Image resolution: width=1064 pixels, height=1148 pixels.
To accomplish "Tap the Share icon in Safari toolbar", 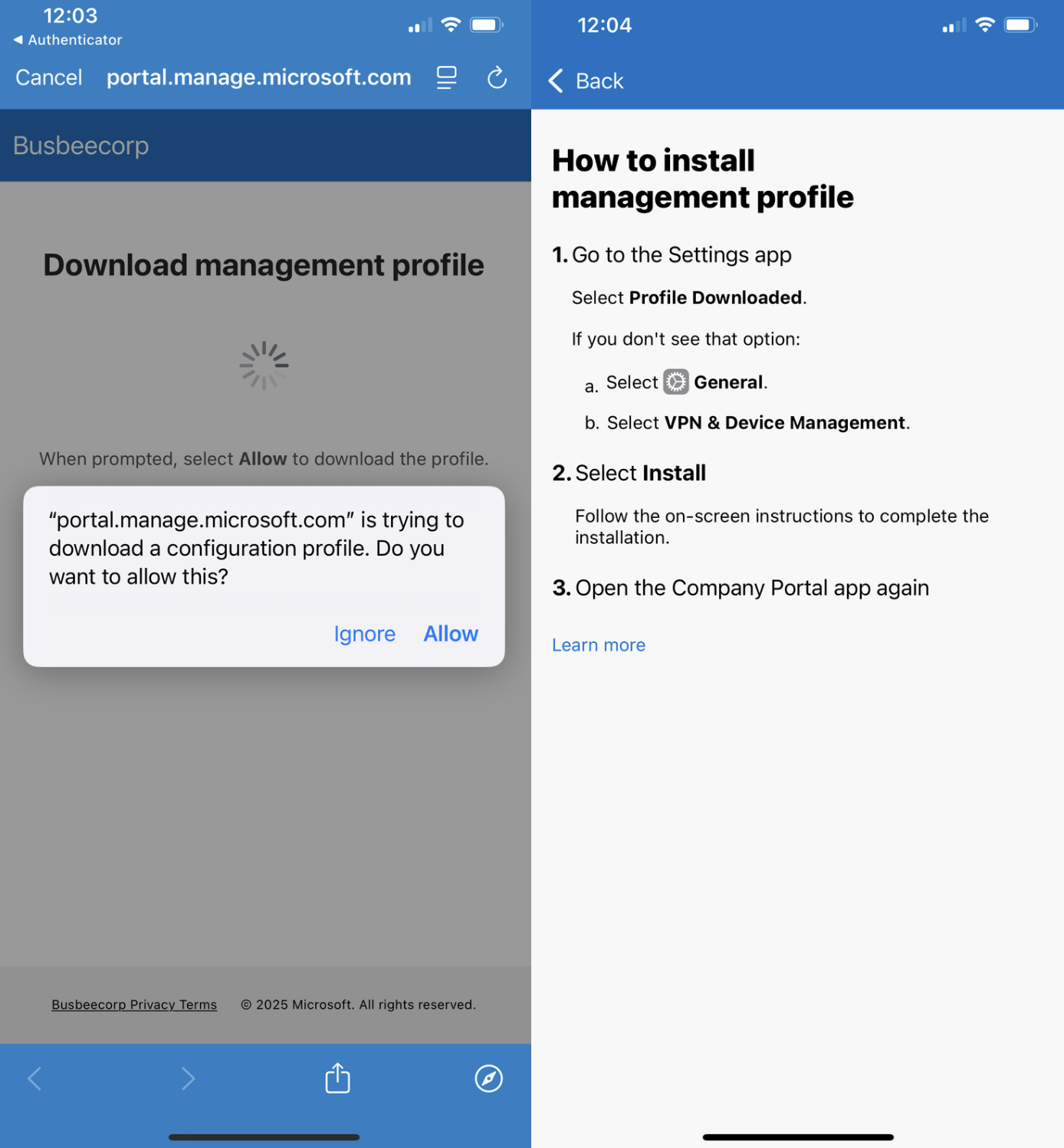I will click(337, 1078).
